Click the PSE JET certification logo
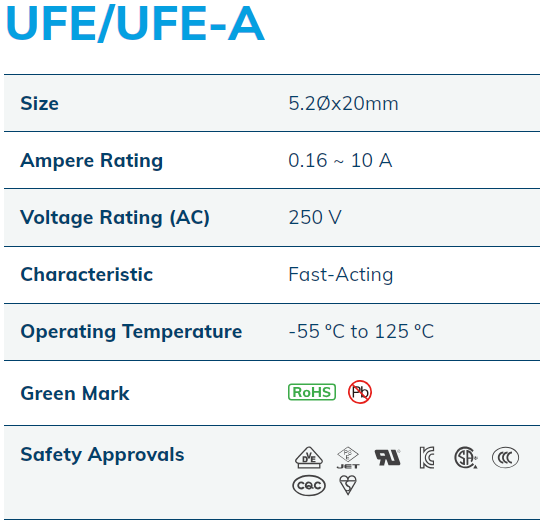The width and height of the screenshot is (544, 526). pyautogui.click(x=348, y=458)
